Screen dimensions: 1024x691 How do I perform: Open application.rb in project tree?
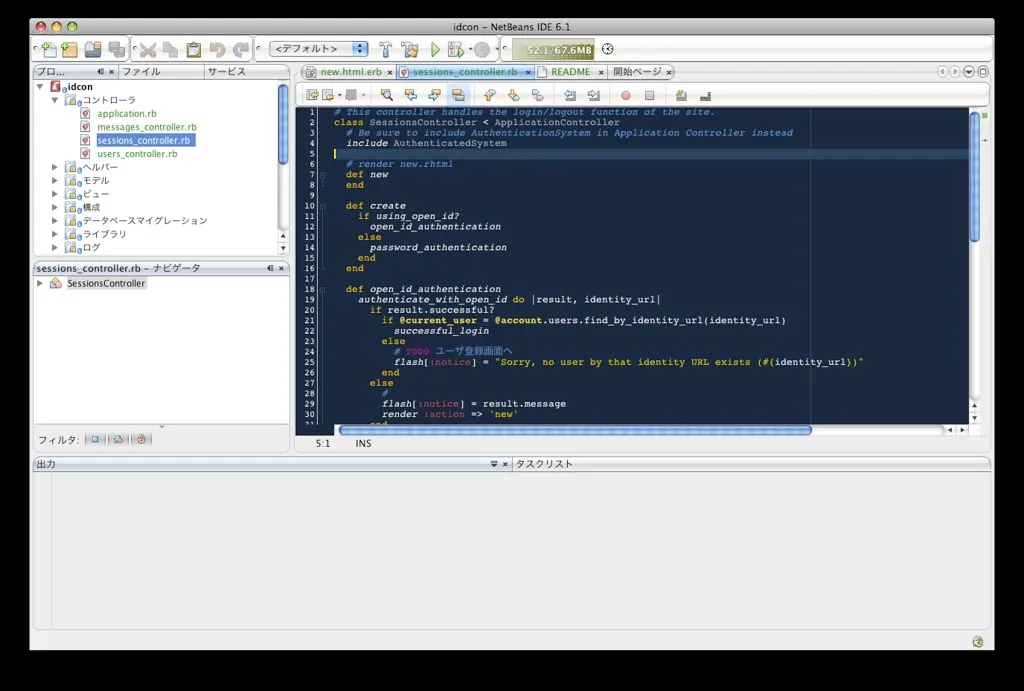[127, 114]
